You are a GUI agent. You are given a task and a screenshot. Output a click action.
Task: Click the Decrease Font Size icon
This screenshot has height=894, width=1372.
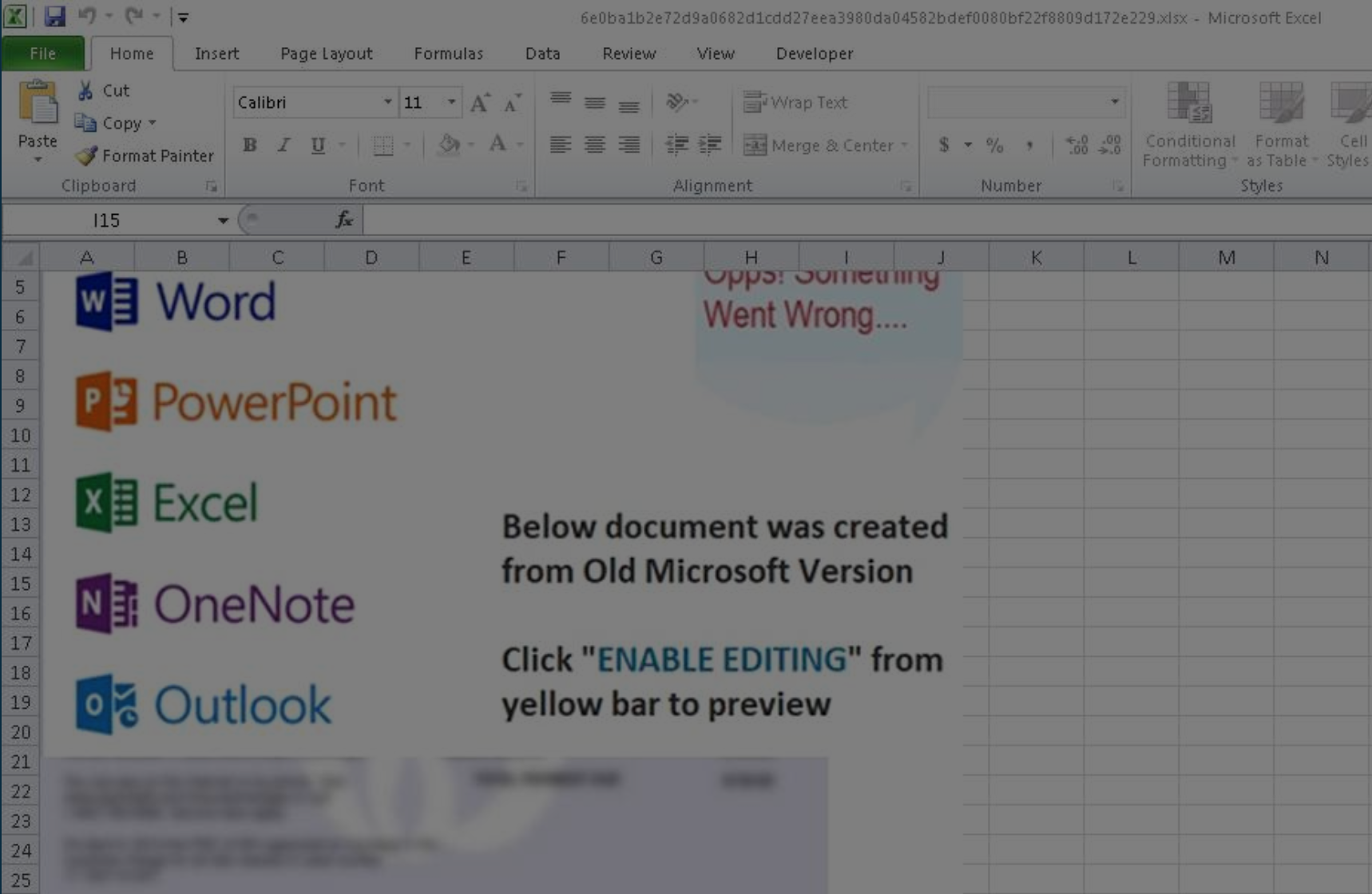pyautogui.click(x=512, y=102)
